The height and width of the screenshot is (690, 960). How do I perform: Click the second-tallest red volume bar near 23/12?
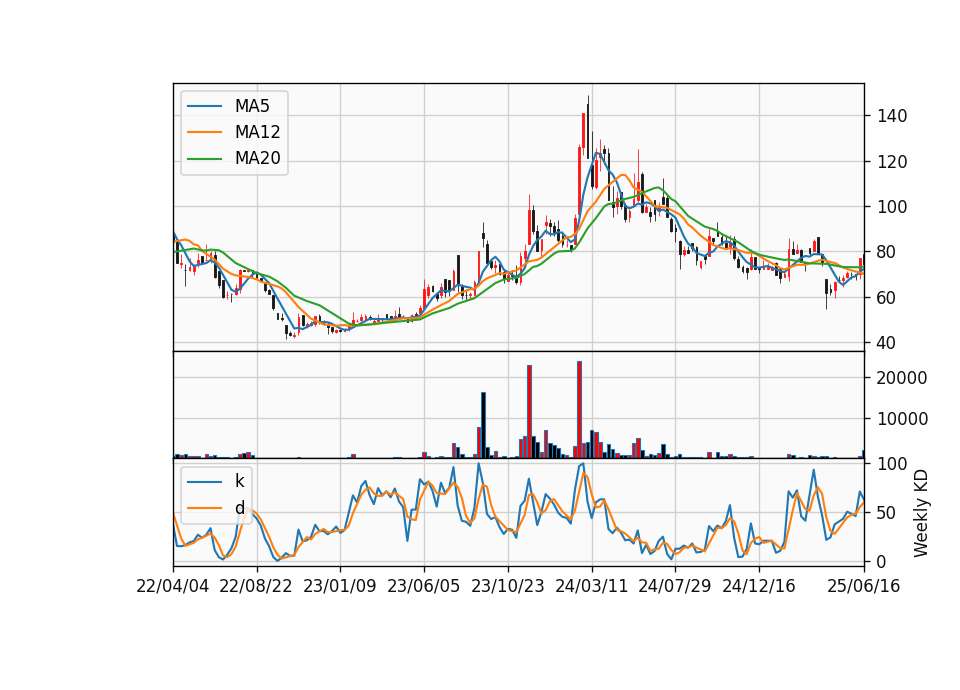tap(530, 411)
